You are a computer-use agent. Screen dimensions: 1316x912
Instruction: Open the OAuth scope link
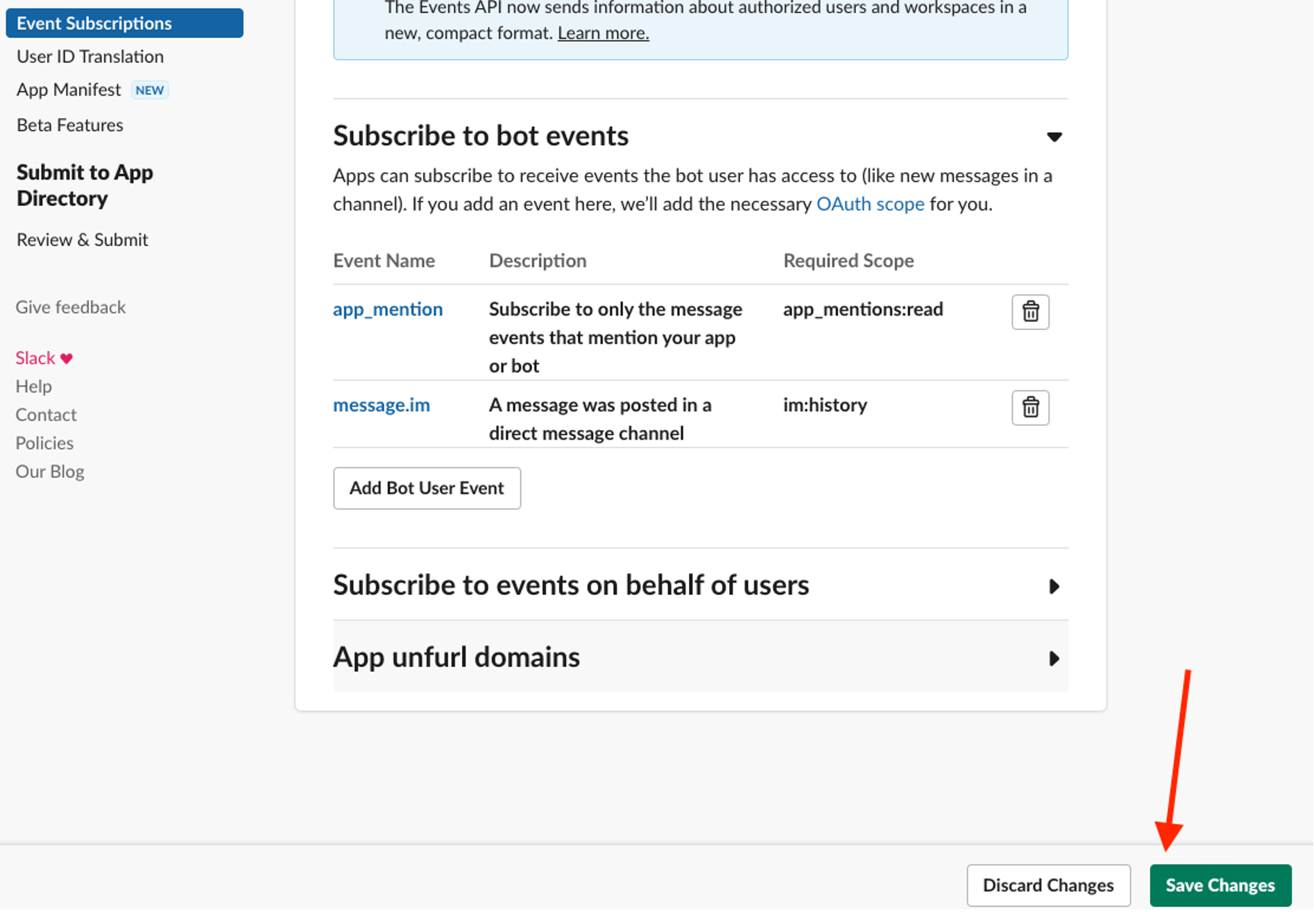(x=871, y=204)
